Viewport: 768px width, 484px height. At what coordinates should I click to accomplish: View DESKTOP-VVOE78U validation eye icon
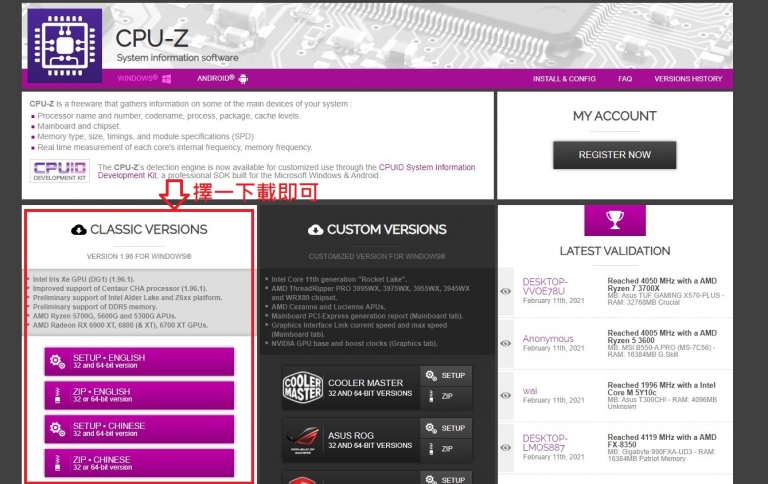[505, 291]
